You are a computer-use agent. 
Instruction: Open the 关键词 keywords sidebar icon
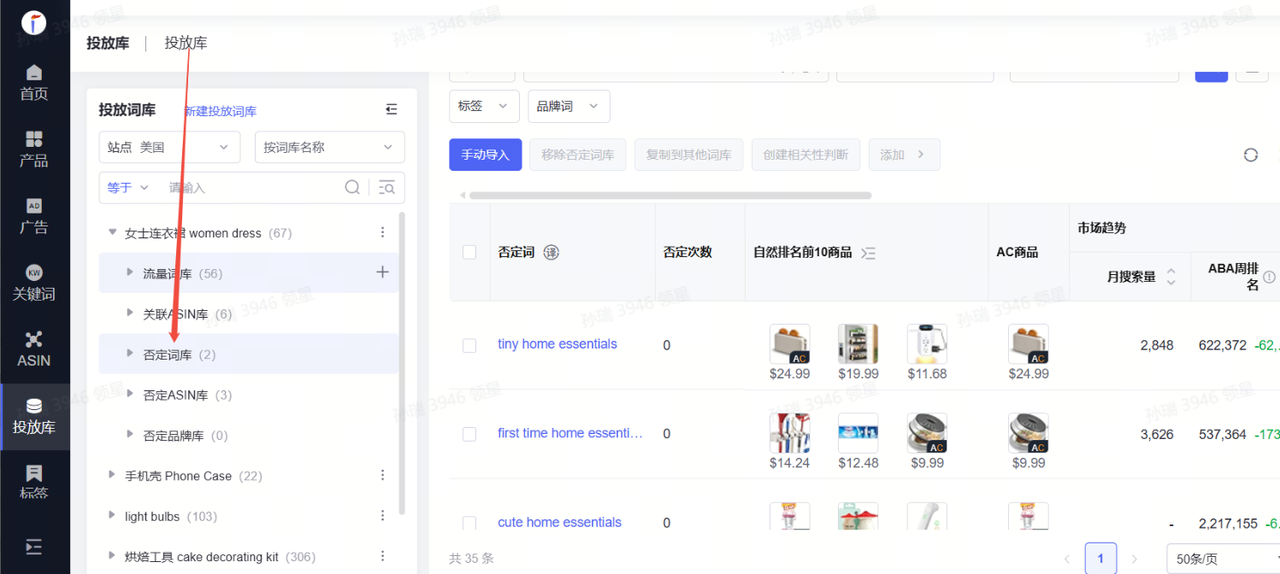tap(34, 283)
